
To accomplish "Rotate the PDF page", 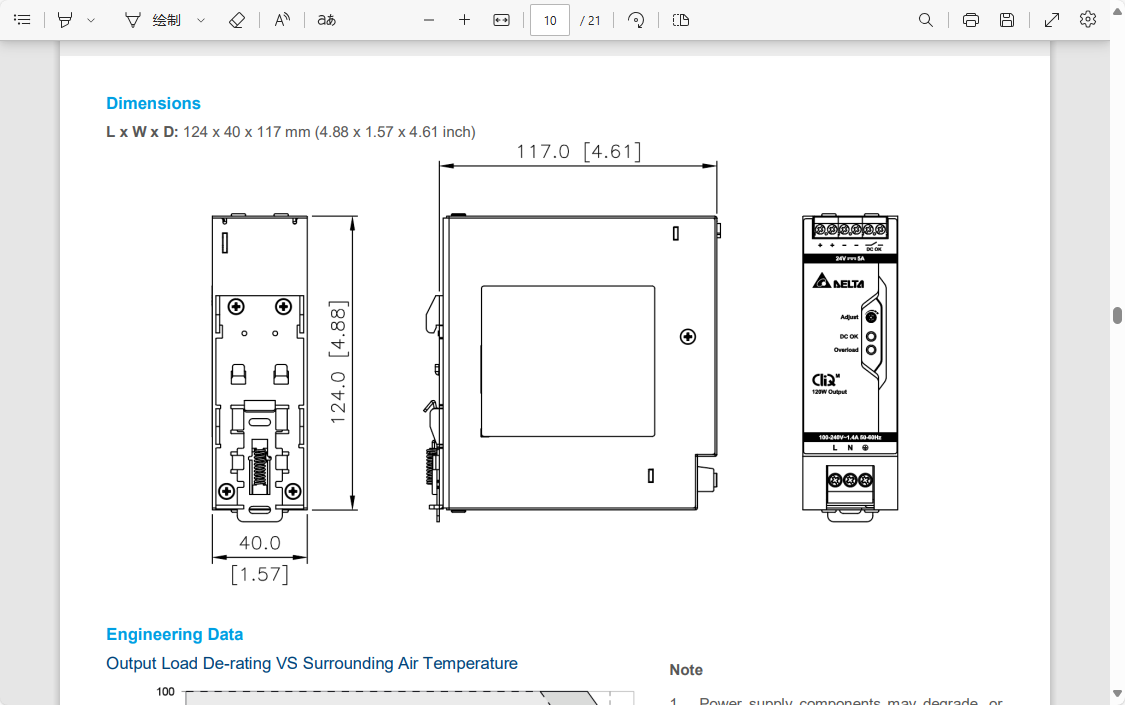I will pos(636,20).
